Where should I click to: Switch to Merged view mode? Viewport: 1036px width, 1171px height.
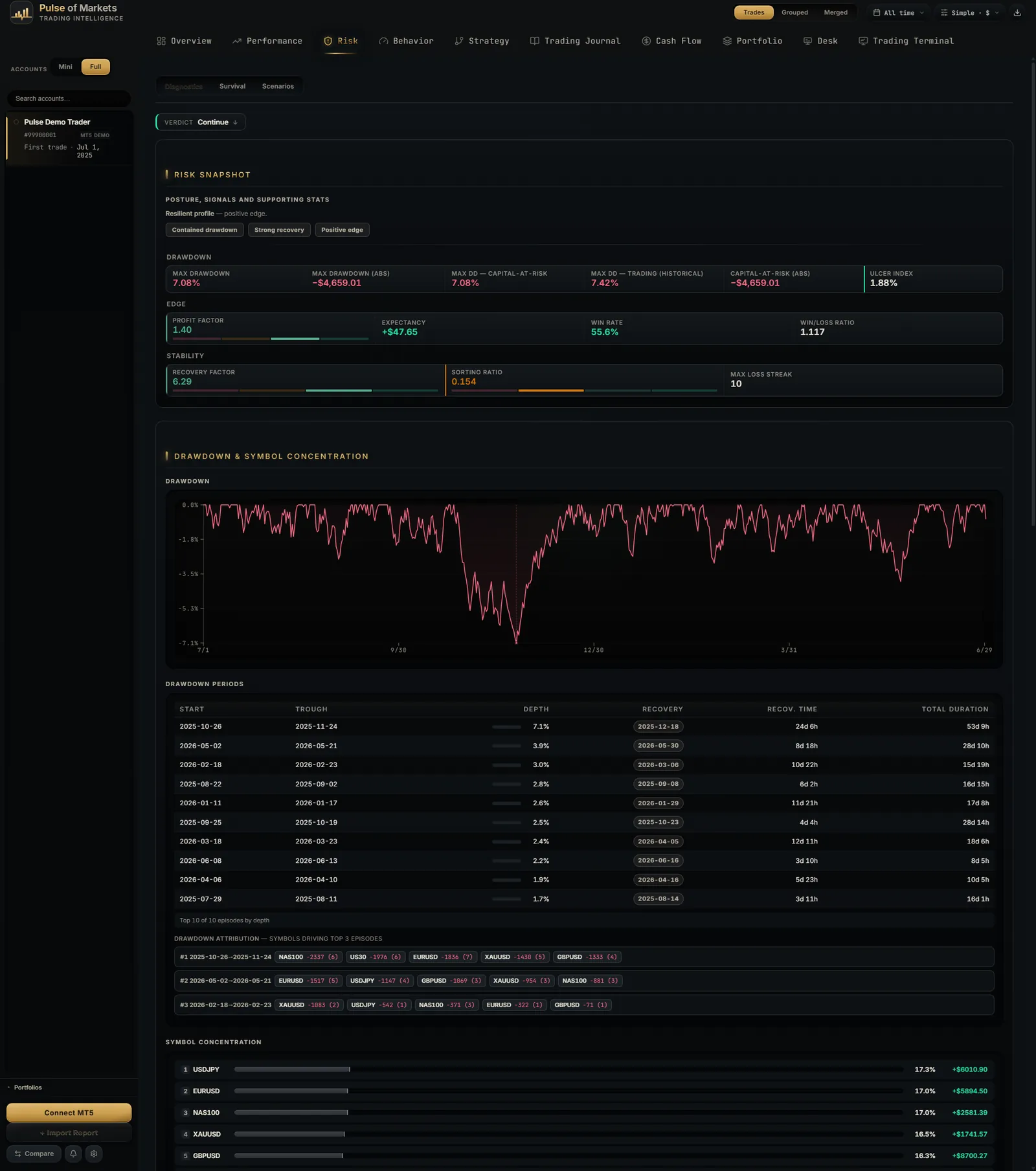click(835, 12)
